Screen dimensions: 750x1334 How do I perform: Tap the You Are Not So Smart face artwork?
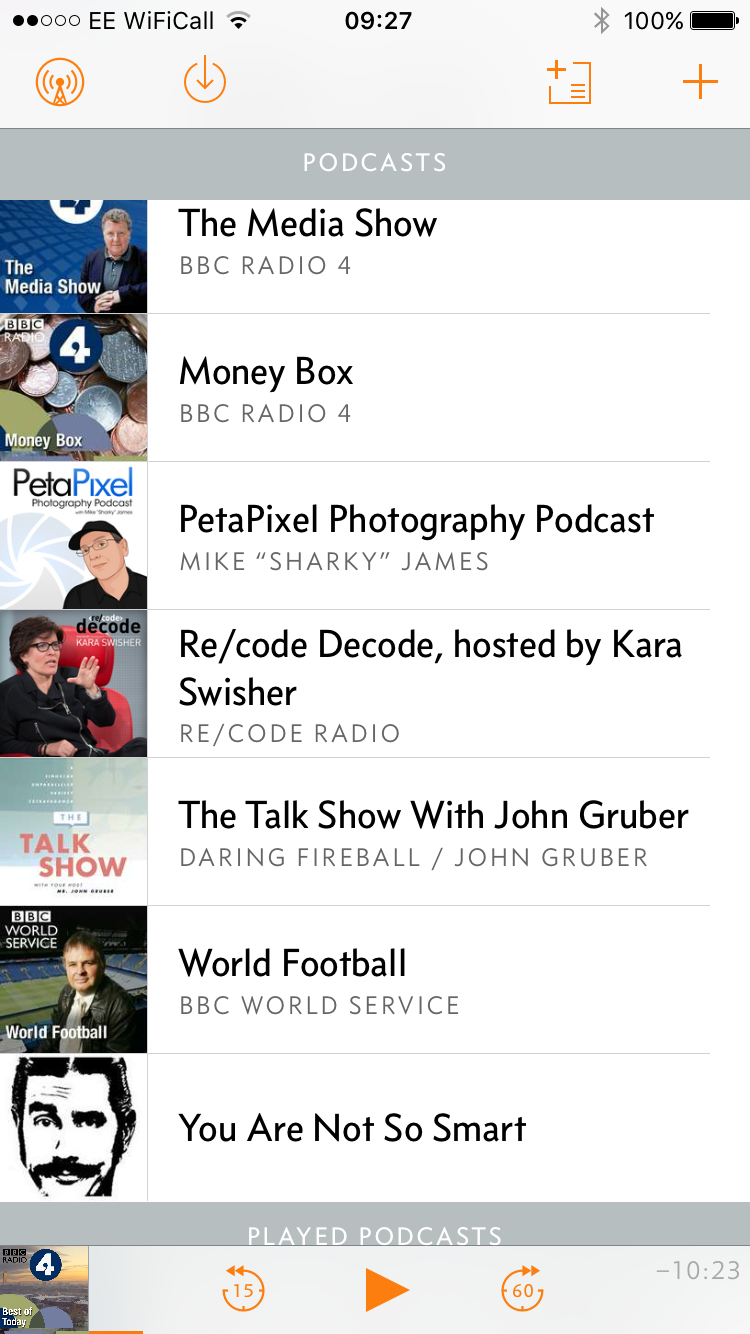(x=73, y=1127)
